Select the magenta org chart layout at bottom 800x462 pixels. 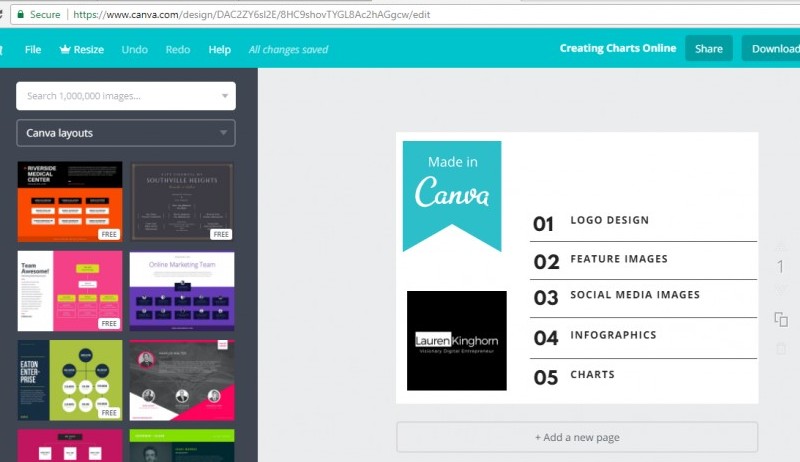(70, 446)
